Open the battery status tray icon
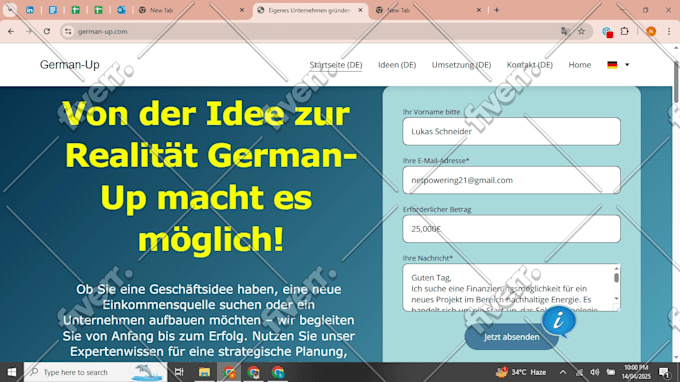This screenshot has width=680, height=382. [611, 372]
